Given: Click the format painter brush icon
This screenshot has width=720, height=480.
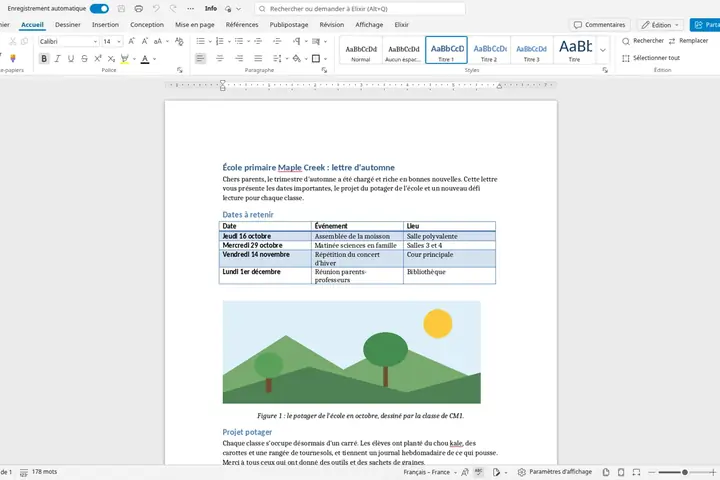Looking at the screenshot, I should 13,58.
